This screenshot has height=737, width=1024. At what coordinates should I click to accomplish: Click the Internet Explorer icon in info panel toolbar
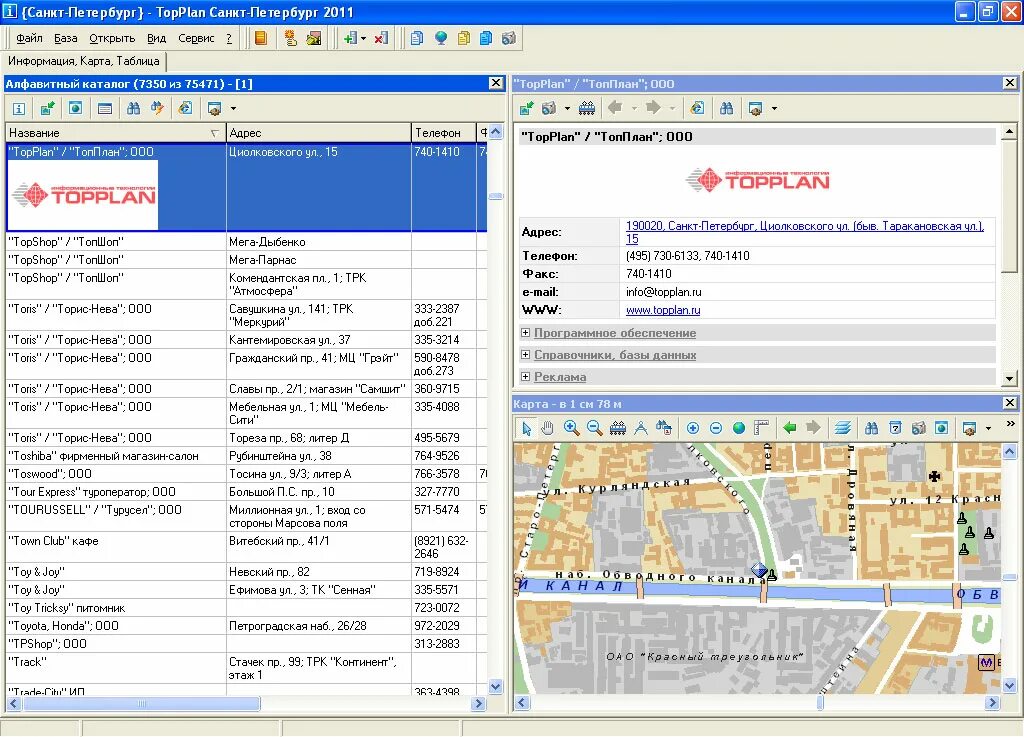697,108
